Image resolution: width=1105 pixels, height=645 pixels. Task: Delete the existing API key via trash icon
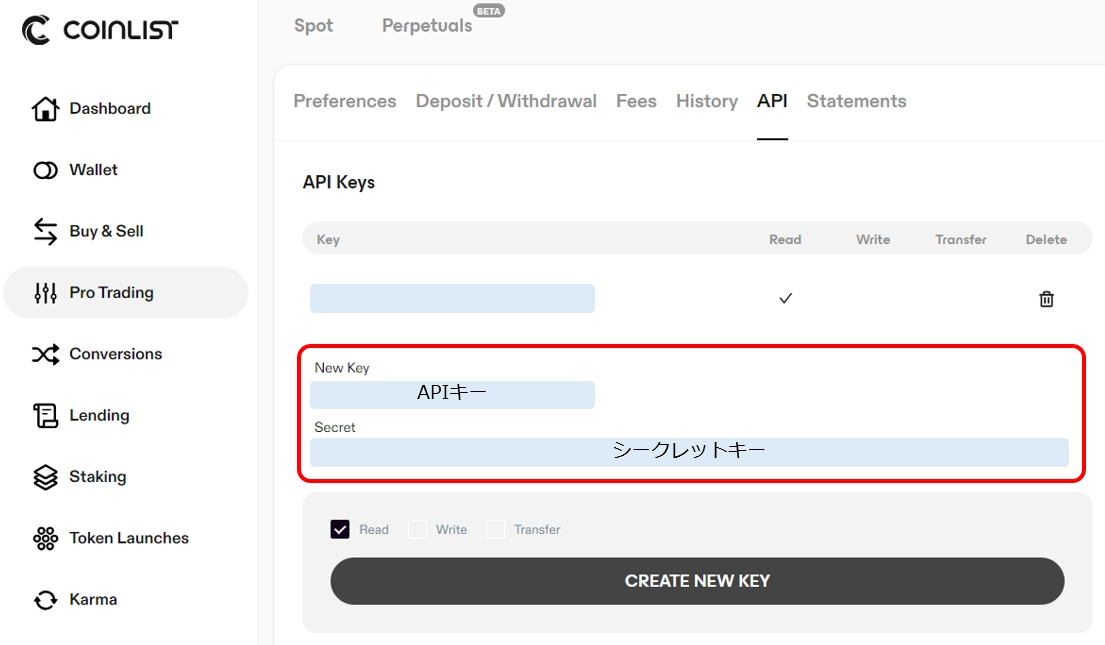[x=1047, y=299]
